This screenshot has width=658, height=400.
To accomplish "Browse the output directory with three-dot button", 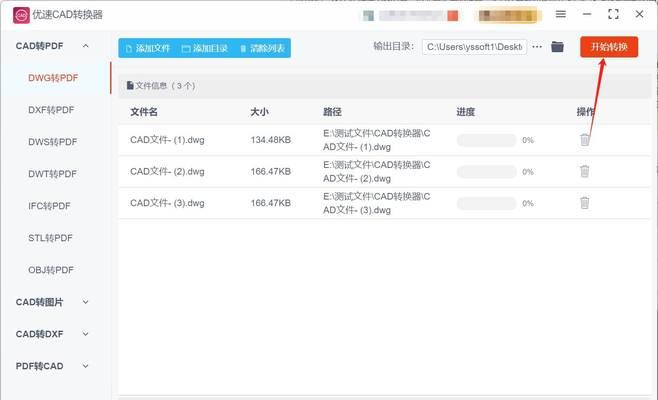I will [537, 47].
